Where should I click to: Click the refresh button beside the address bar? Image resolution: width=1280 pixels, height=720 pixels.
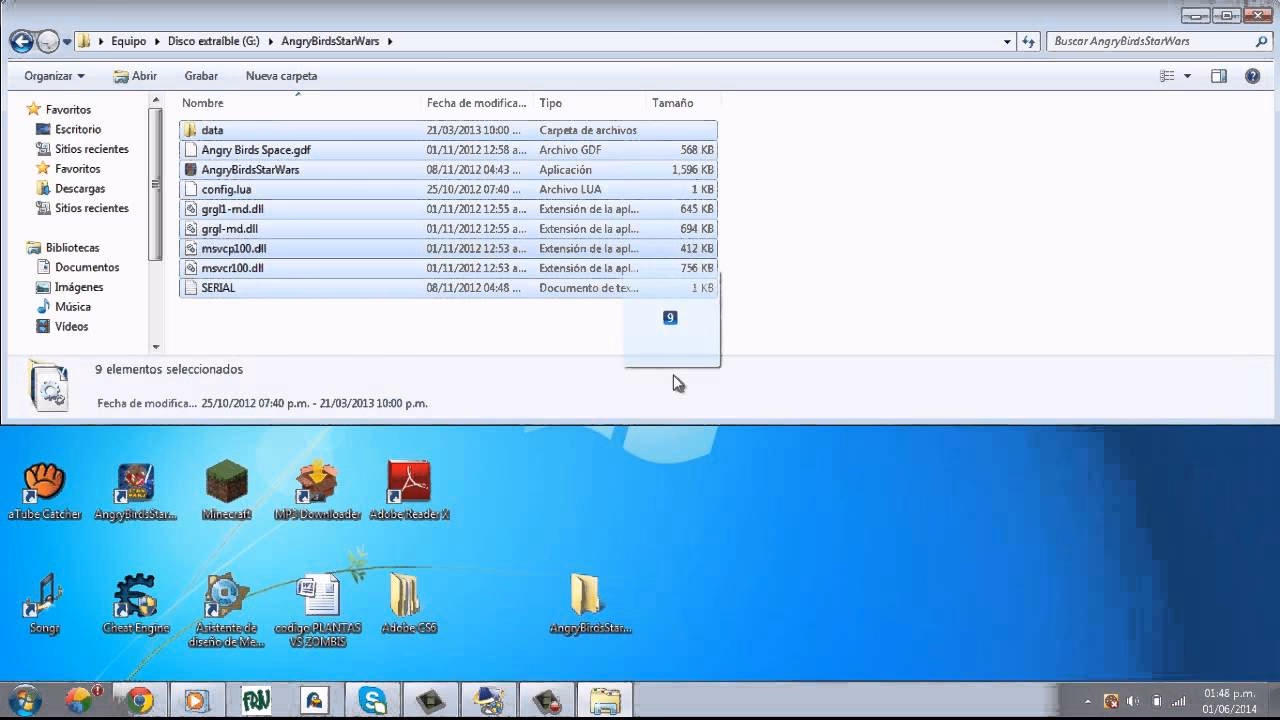tap(1029, 41)
